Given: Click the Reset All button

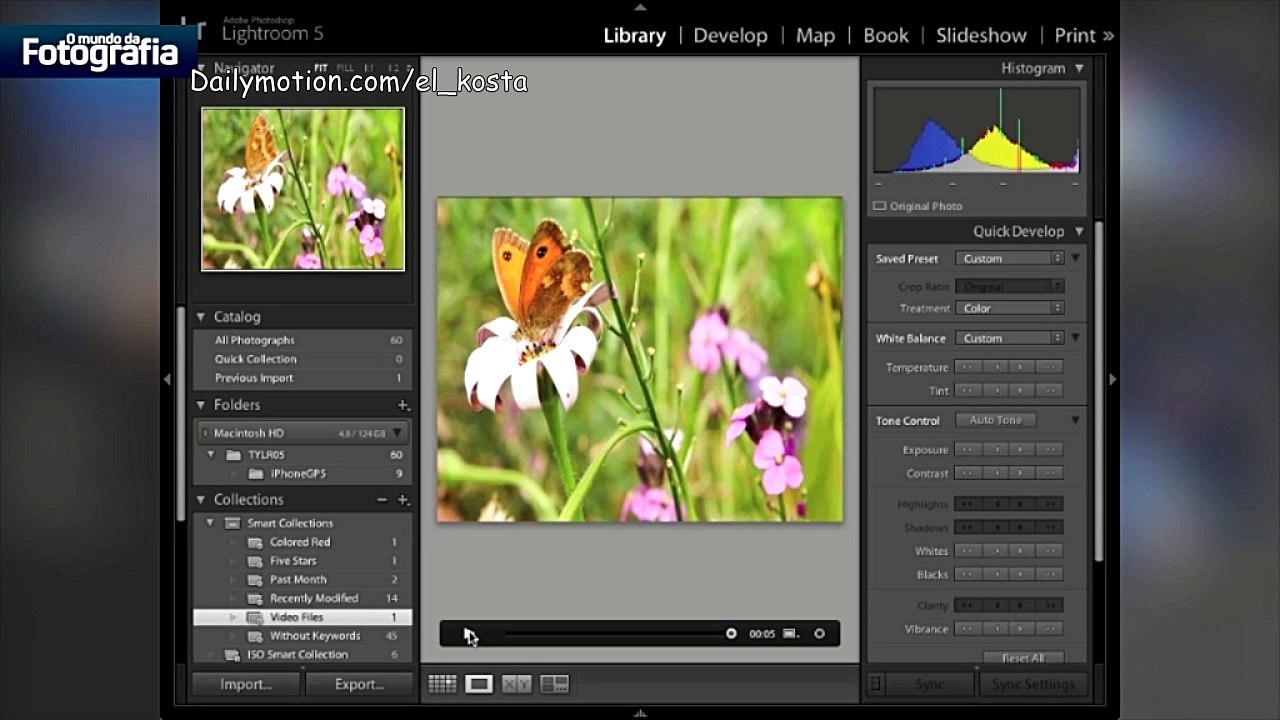Looking at the screenshot, I should (1022, 658).
